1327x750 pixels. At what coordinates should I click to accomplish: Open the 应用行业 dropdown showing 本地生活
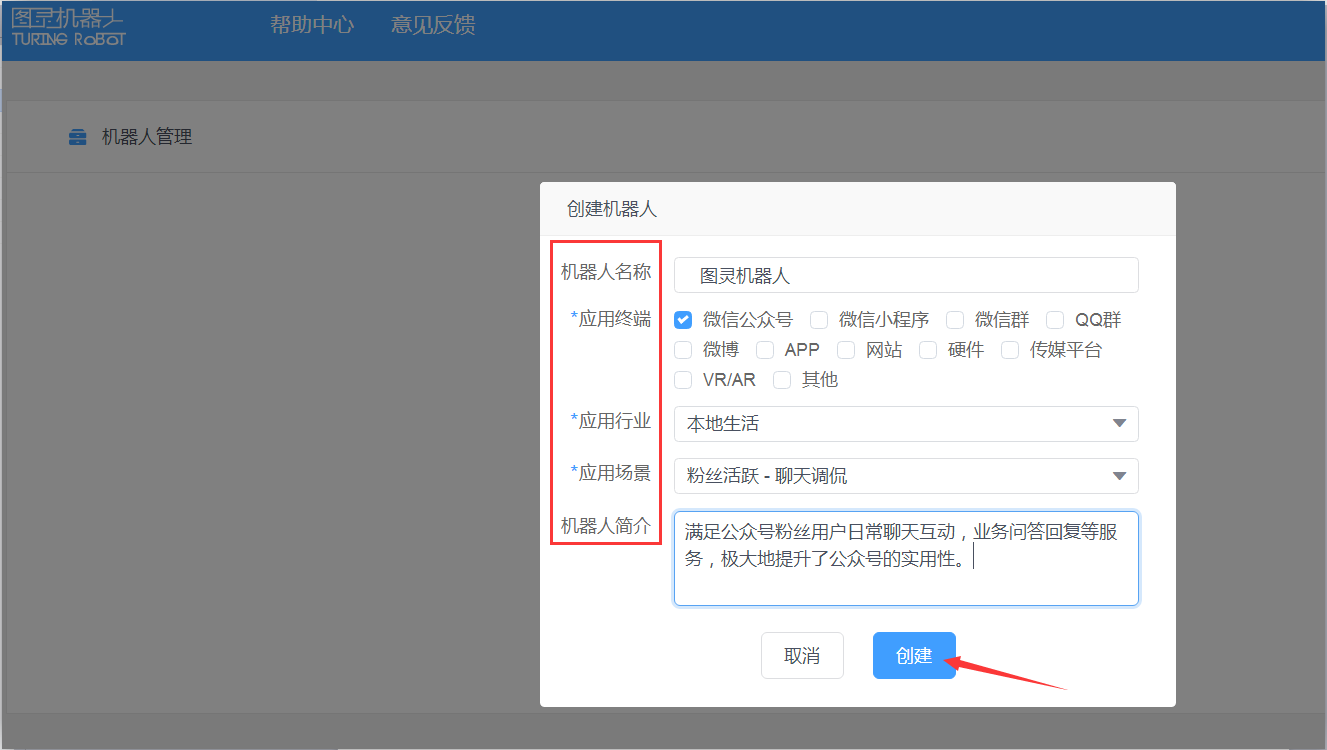pyautogui.click(x=905, y=424)
